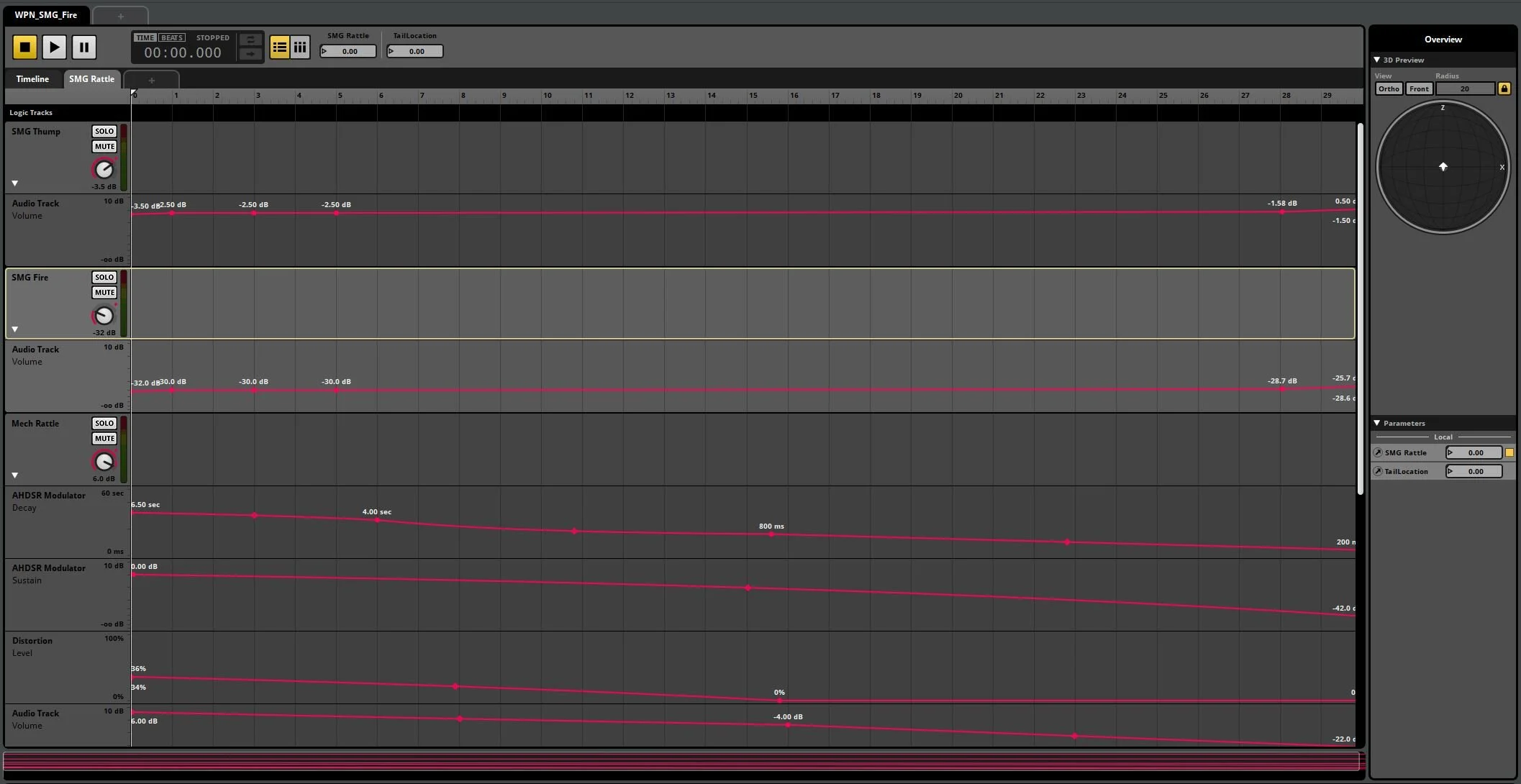Click the Front view button
Viewport: 1521px width, 784px height.
pyautogui.click(x=1419, y=88)
